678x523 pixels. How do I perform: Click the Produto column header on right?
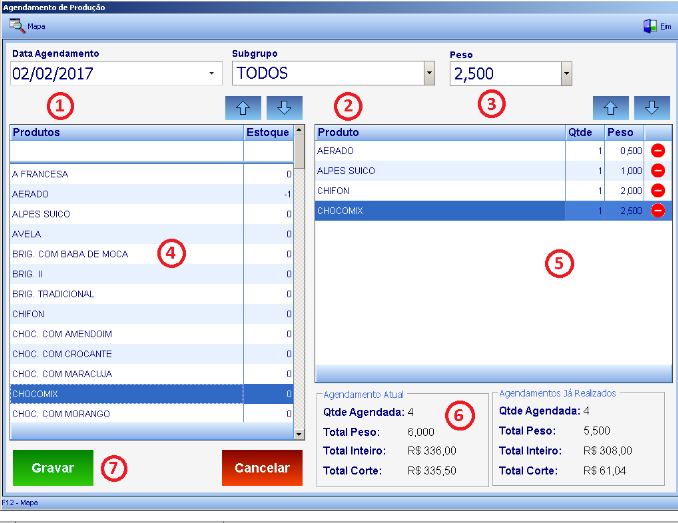click(440, 132)
